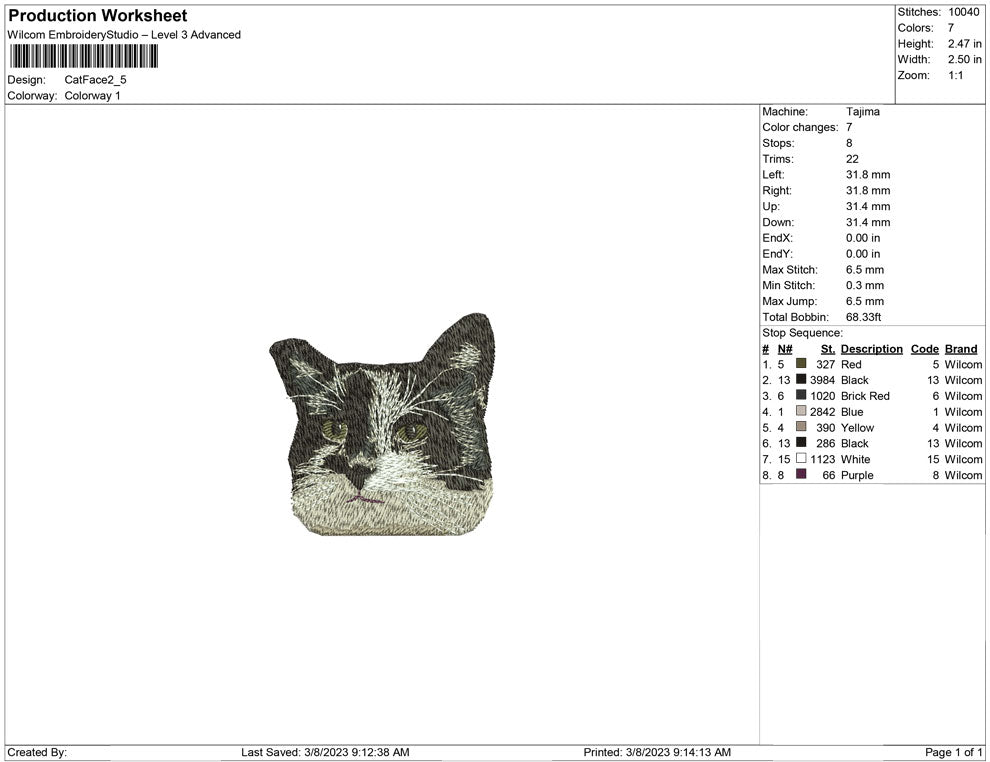
Task: Select the Colorway 1 label
Action: pos(93,96)
